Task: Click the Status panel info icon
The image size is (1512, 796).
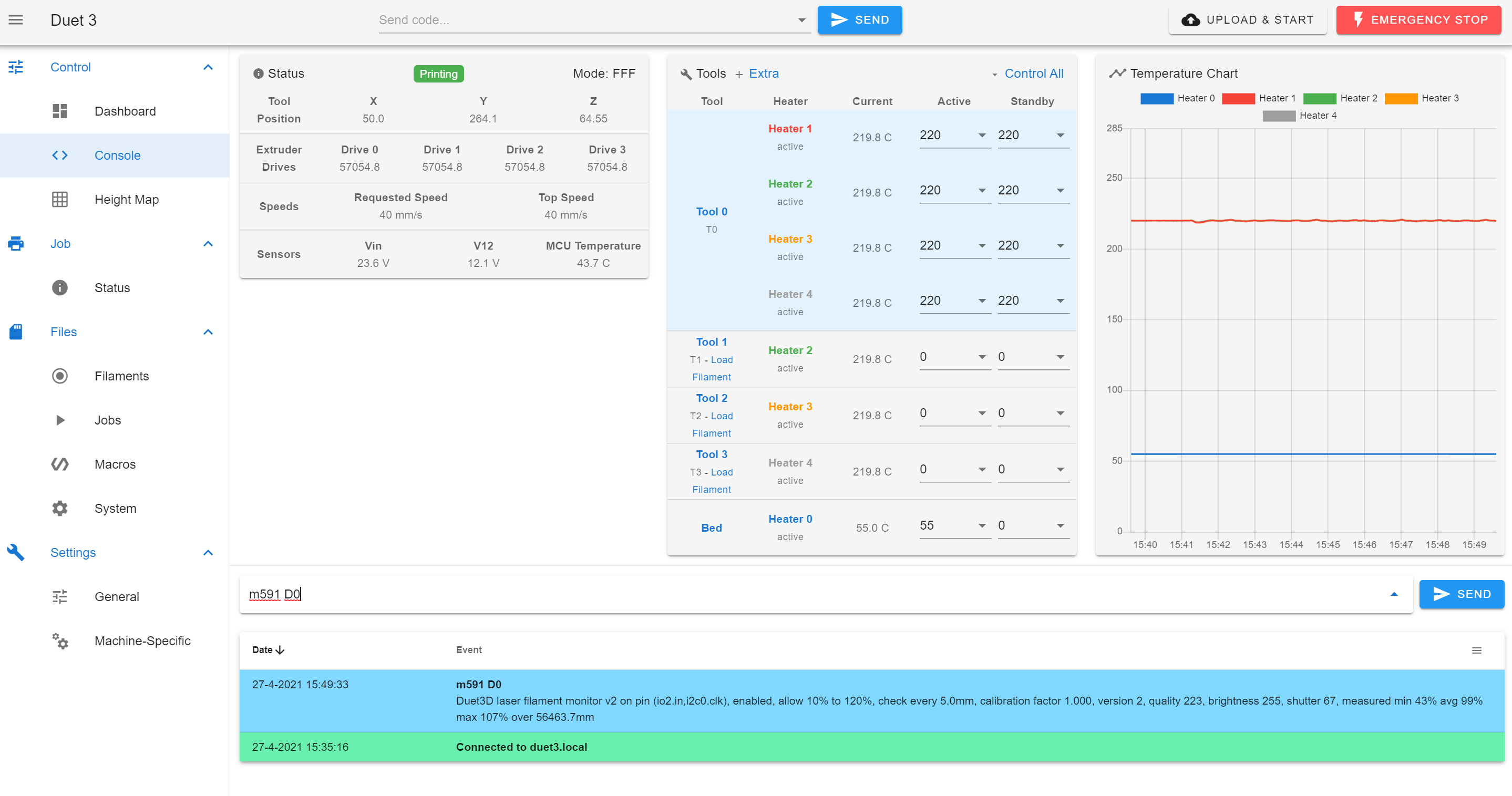Action: (x=258, y=74)
